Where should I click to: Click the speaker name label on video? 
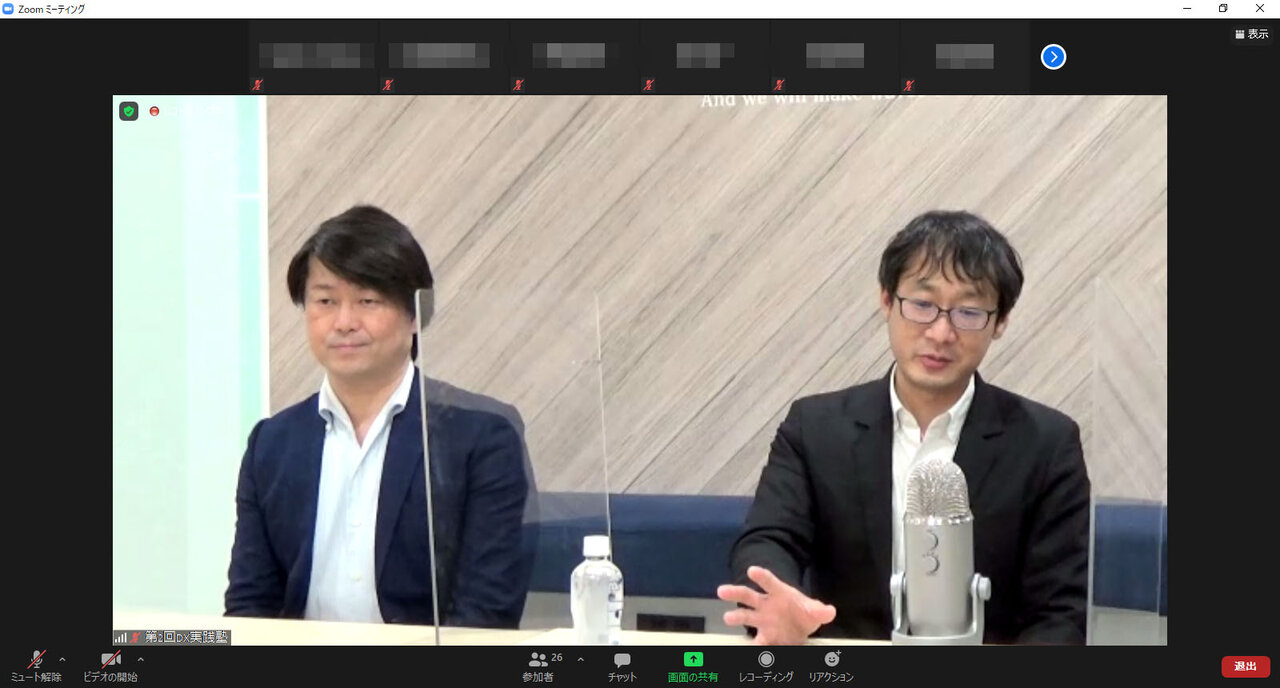pos(186,637)
